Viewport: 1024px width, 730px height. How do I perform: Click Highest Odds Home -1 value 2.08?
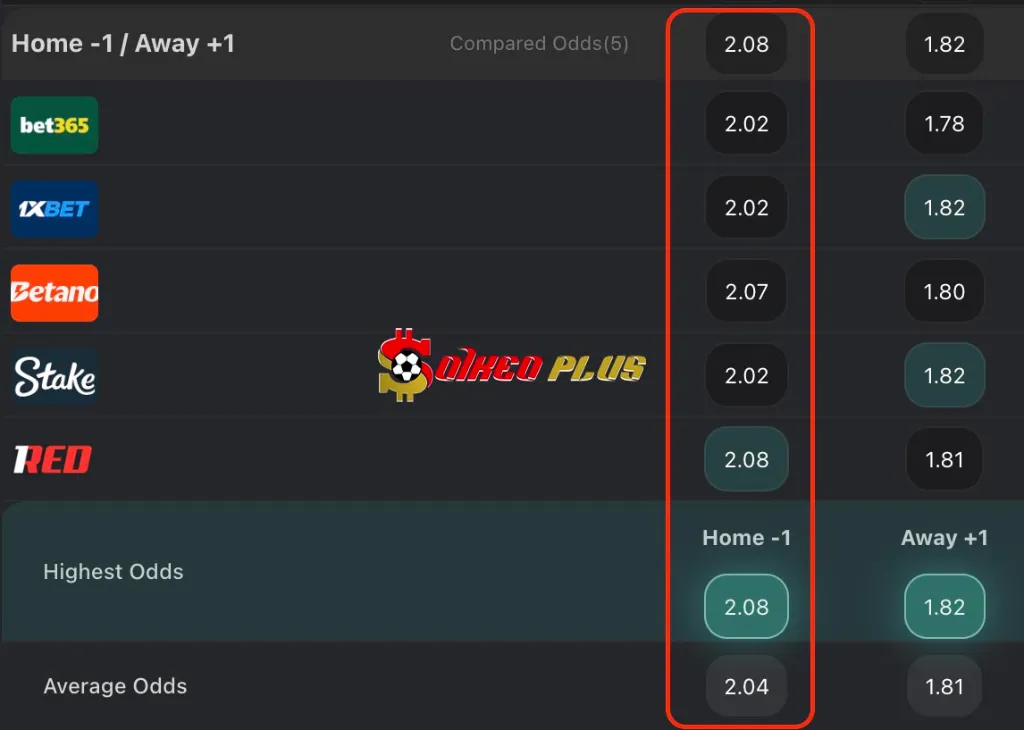coord(746,607)
